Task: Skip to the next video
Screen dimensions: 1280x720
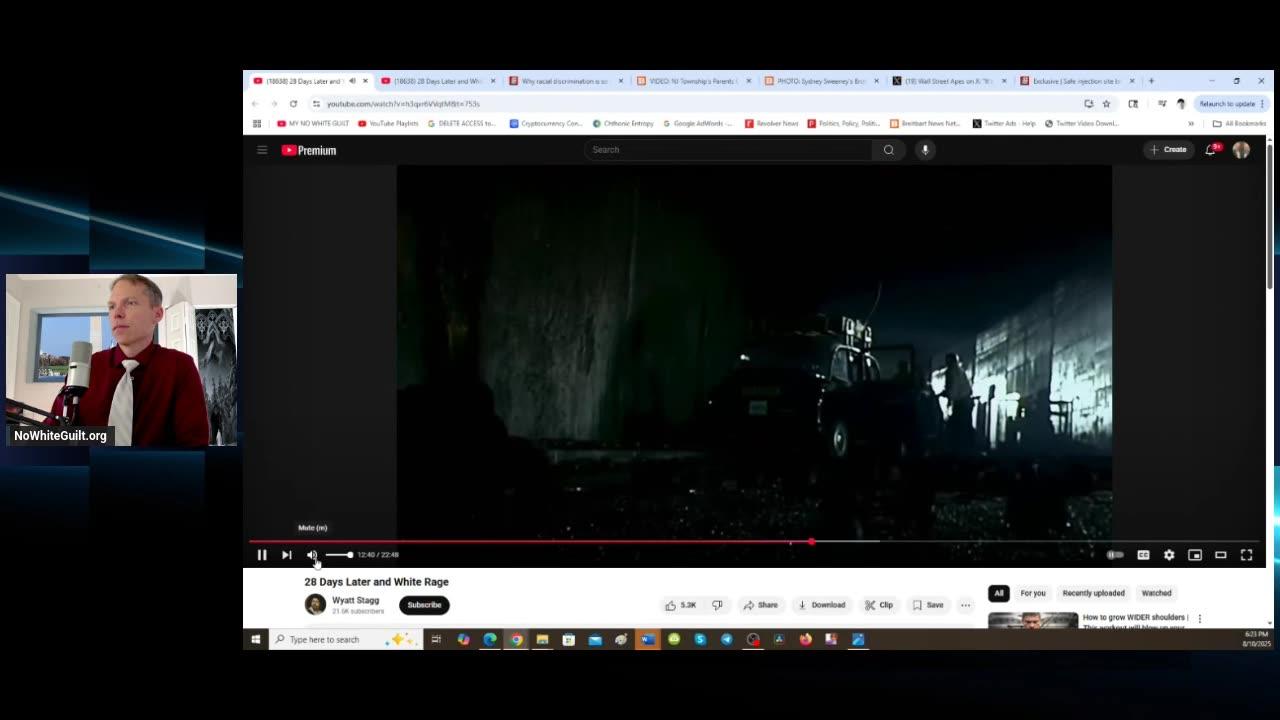Action: point(287,555)
